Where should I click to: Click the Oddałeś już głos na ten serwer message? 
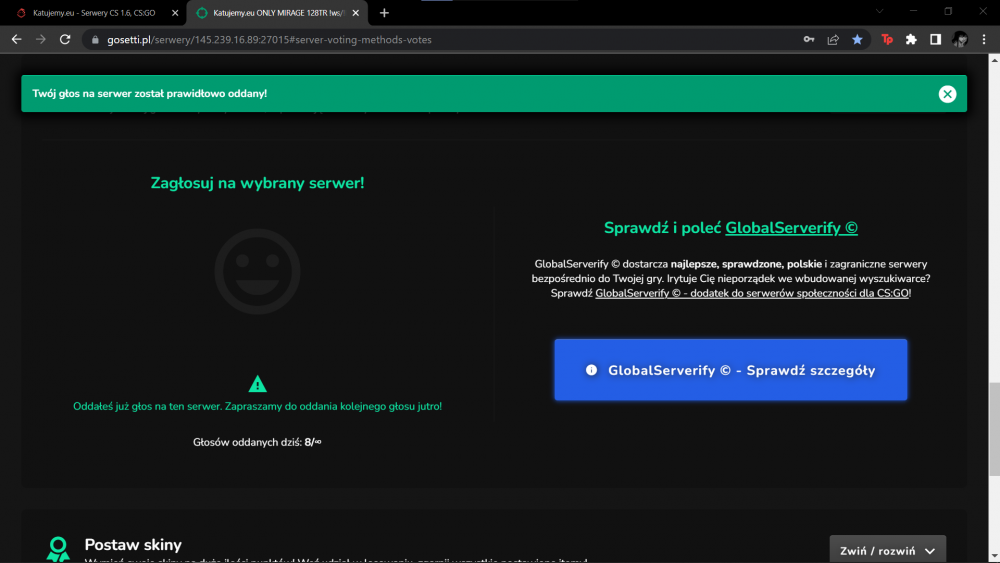click(257, 406)
